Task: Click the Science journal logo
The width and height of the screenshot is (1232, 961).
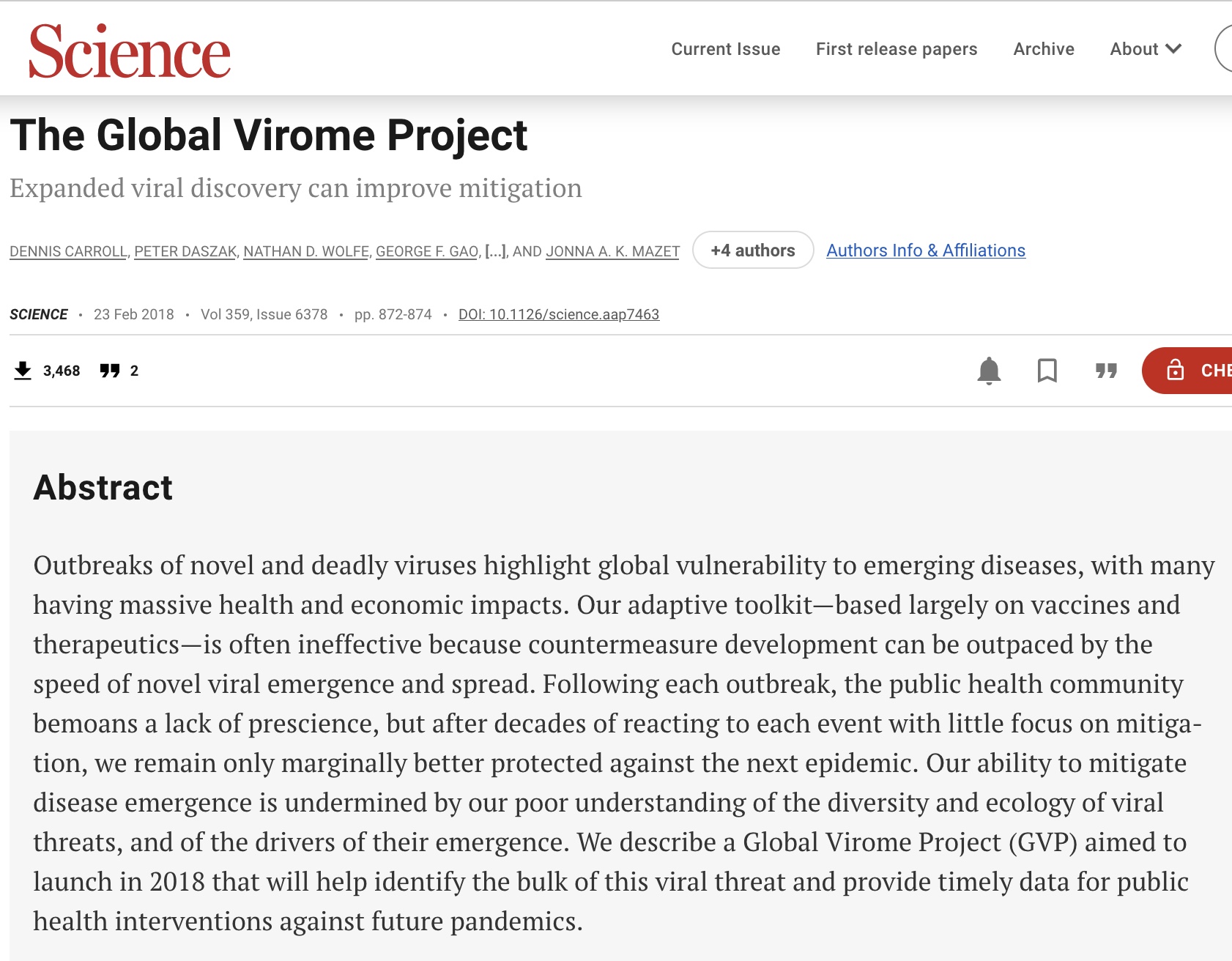Action: (130, 51)
